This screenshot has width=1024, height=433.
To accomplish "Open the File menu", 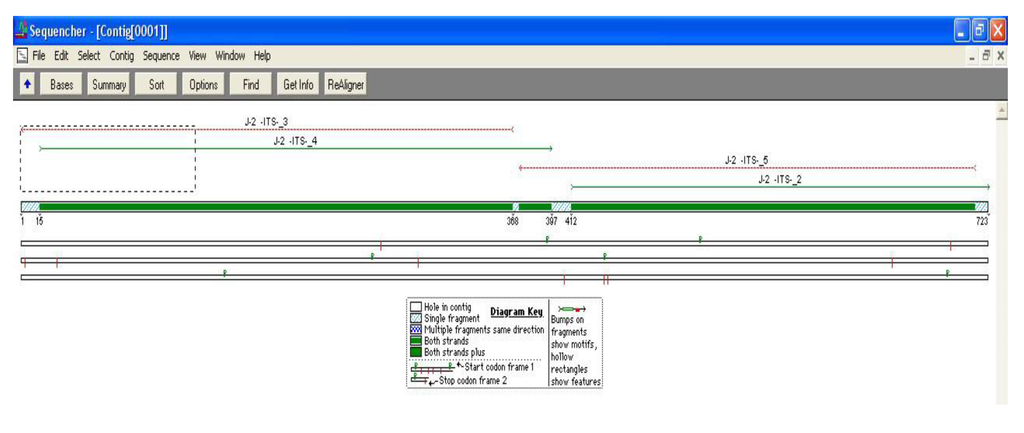I will tap(40, 56).
